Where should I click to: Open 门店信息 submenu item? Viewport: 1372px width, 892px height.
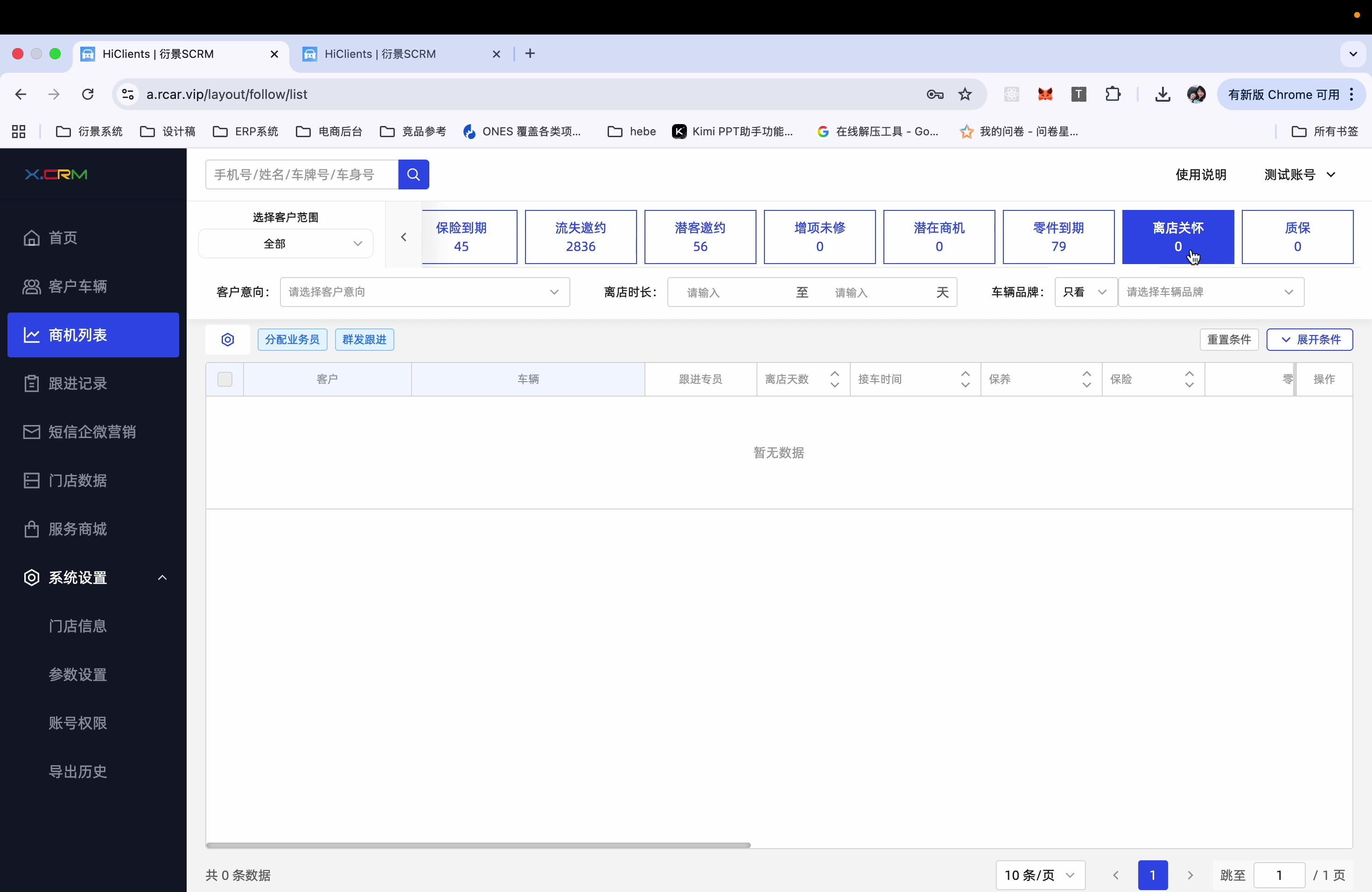coord(78,627)
